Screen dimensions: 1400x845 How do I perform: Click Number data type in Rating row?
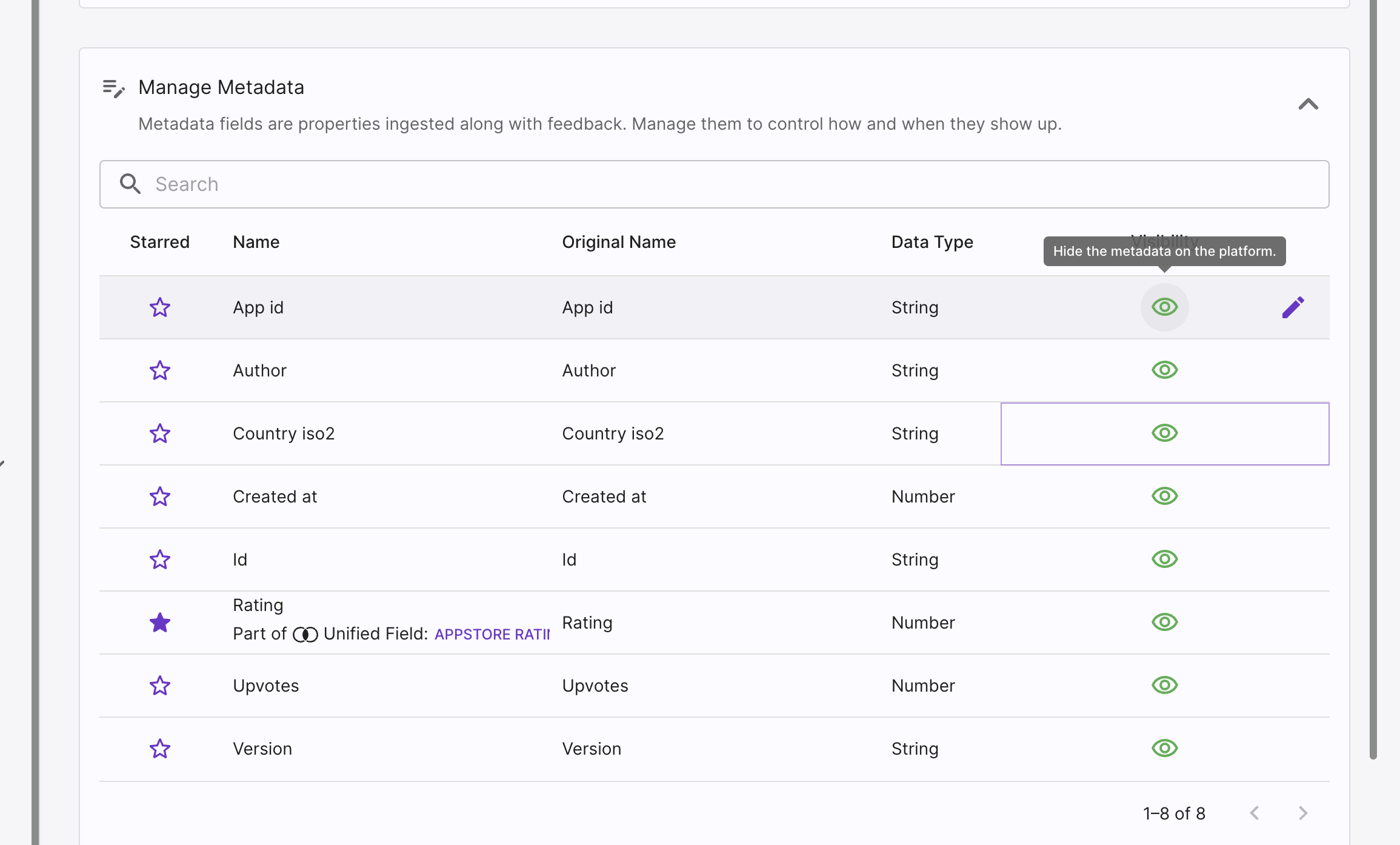923,623
